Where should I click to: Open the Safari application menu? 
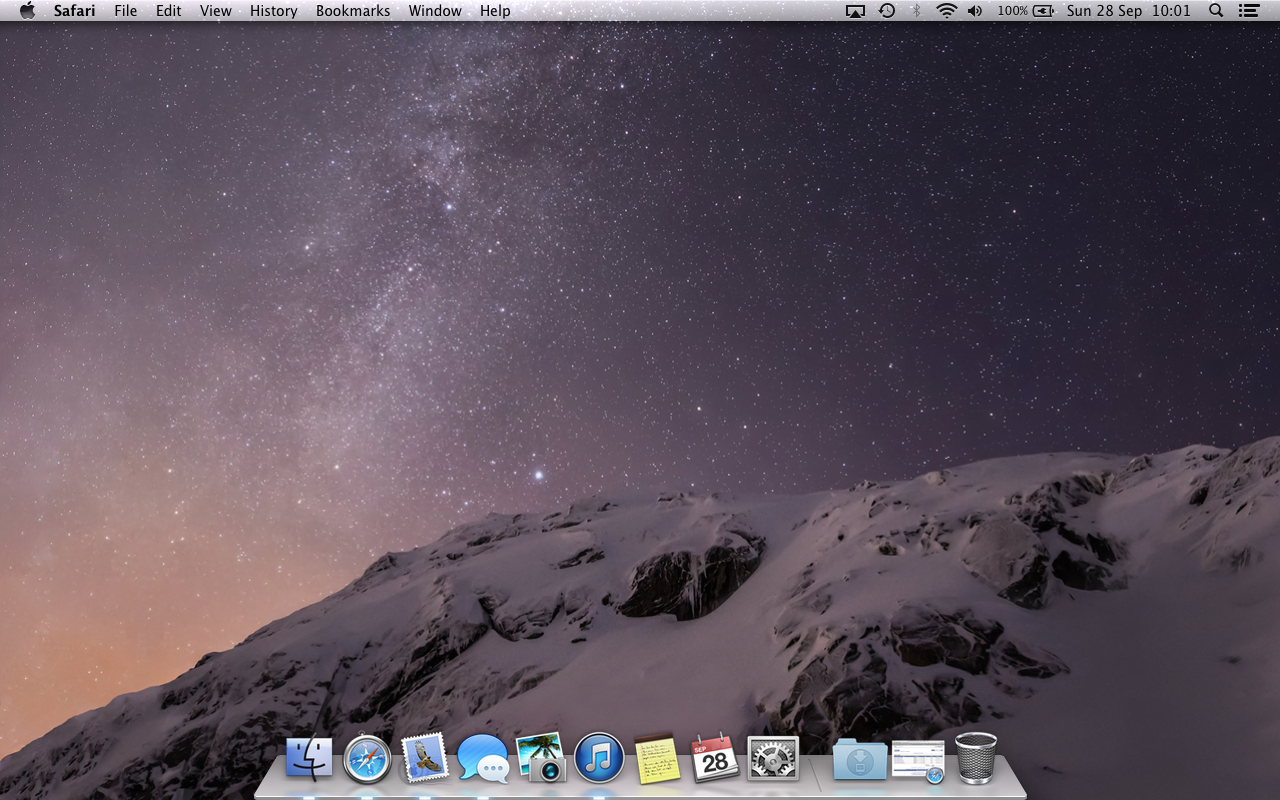[75, 11]
